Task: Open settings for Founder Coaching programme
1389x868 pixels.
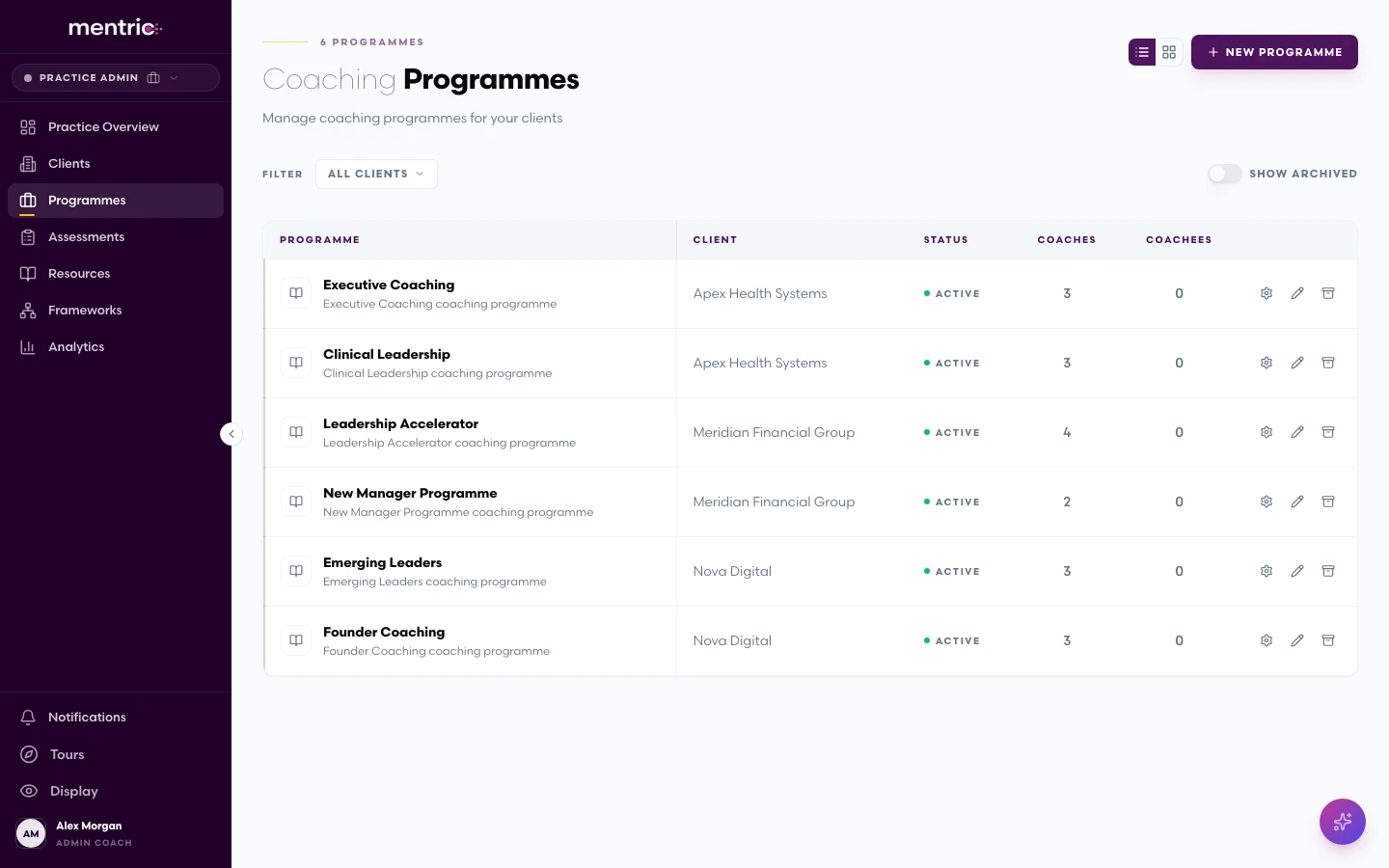Action: click(x=1266, y=640)
